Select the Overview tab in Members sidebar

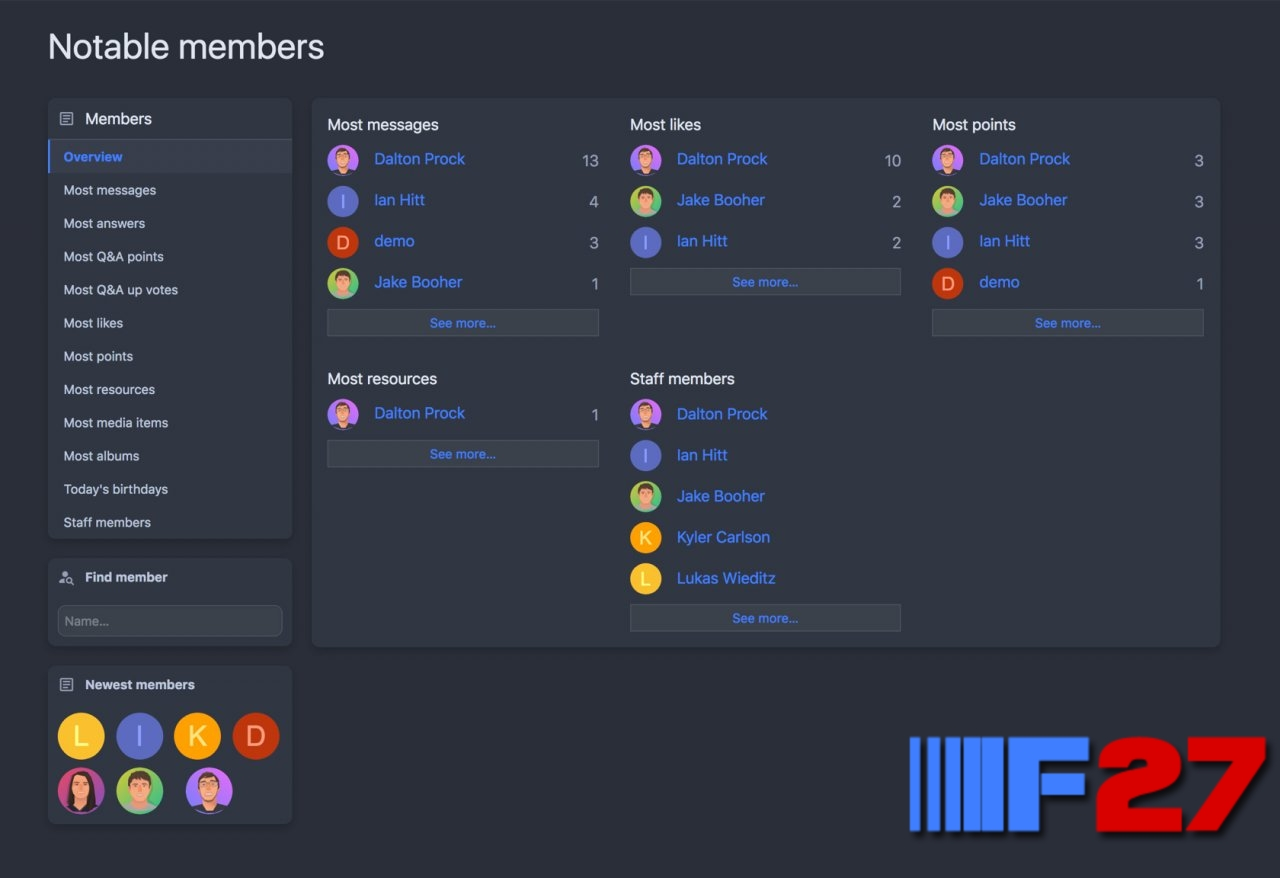(x=93, y=157)
